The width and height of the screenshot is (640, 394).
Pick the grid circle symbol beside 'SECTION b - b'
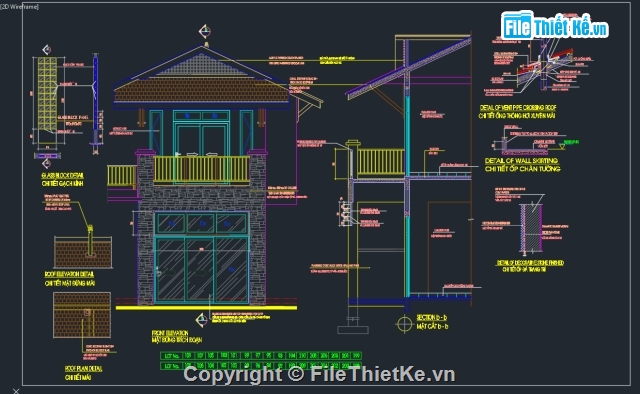coord(404,324)
